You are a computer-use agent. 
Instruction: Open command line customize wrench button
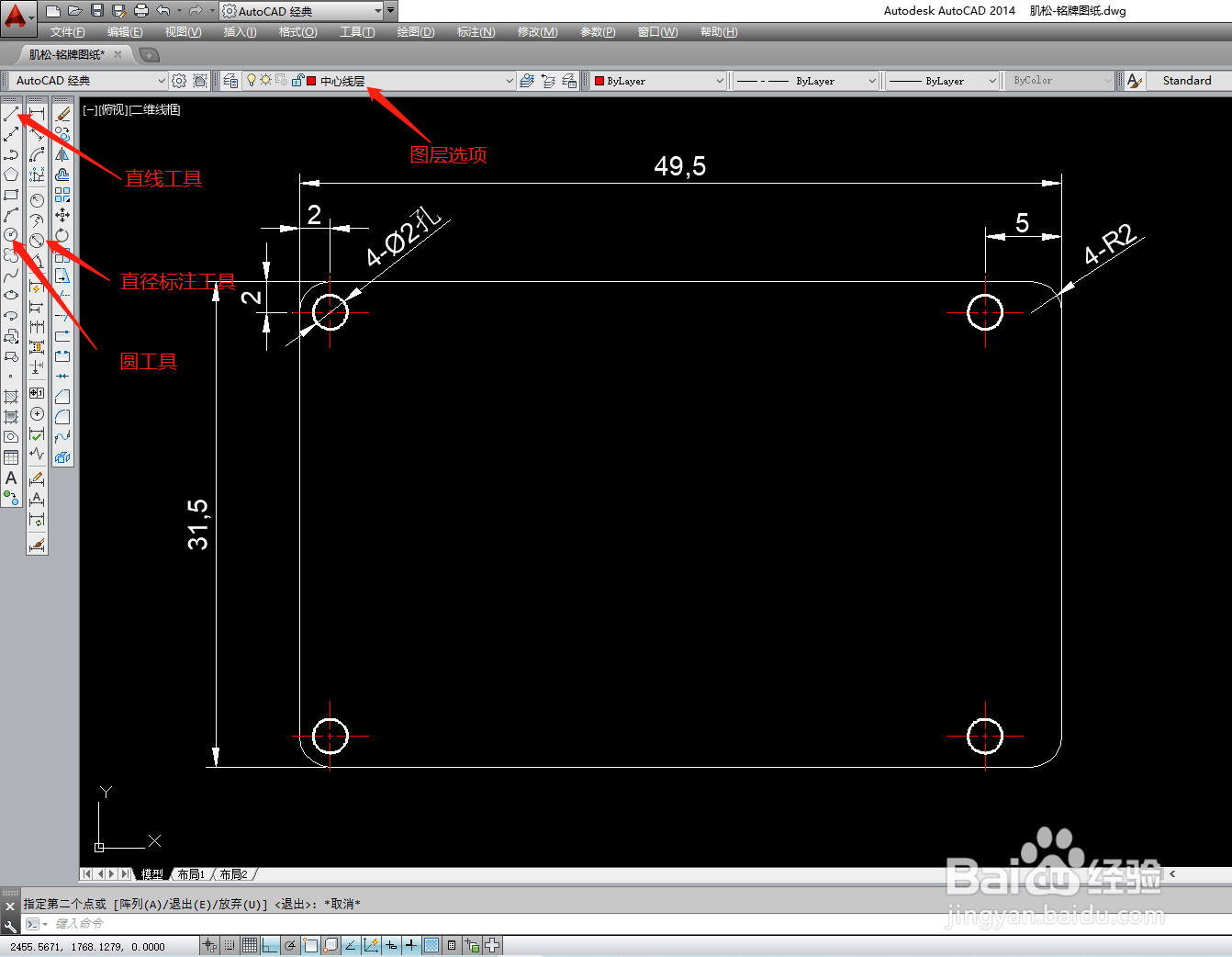(10, 926)
